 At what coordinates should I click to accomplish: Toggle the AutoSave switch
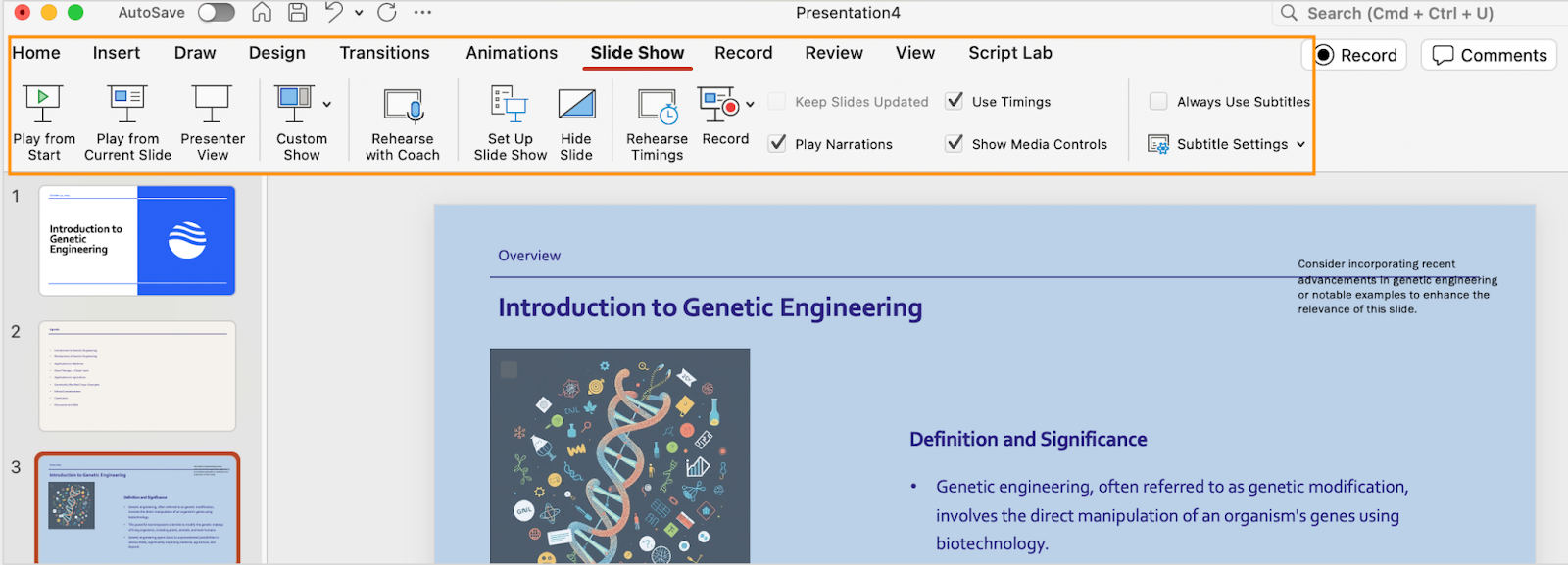point(216,13)
